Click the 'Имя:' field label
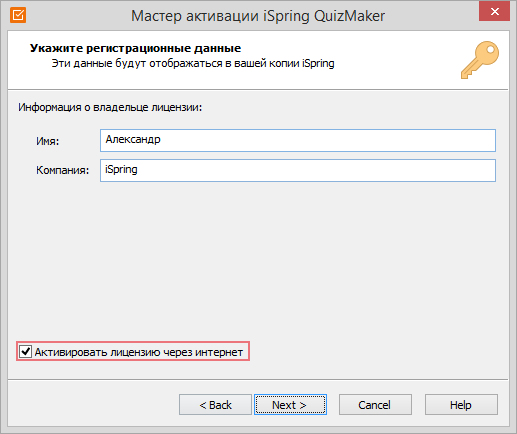 [48, 141]
